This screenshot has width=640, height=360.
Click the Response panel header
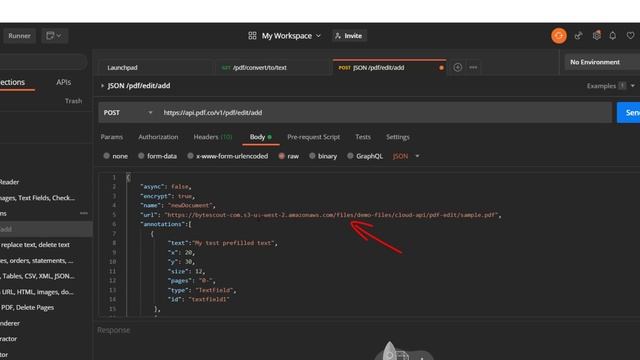pos(113,330)
